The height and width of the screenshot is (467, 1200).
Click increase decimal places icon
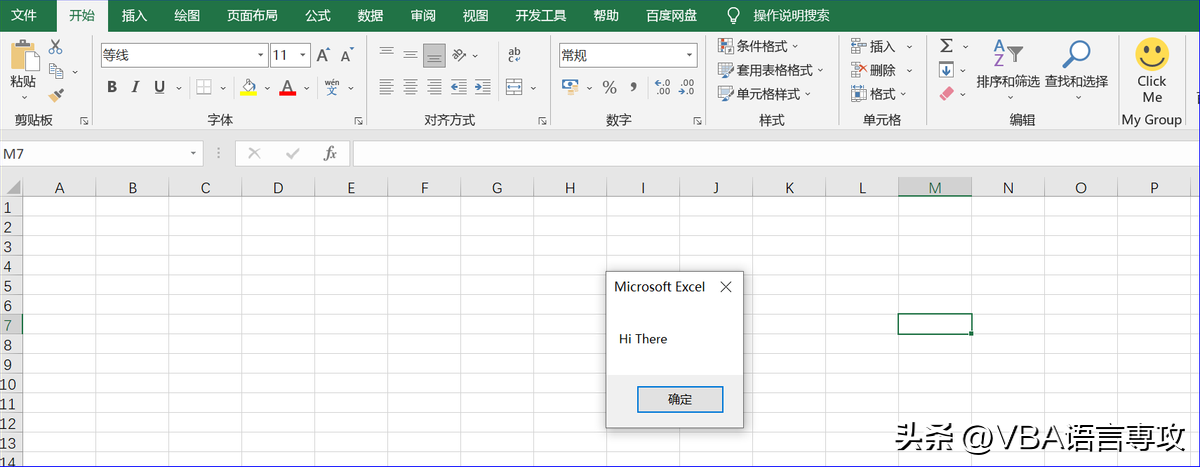tap(661, 87)
